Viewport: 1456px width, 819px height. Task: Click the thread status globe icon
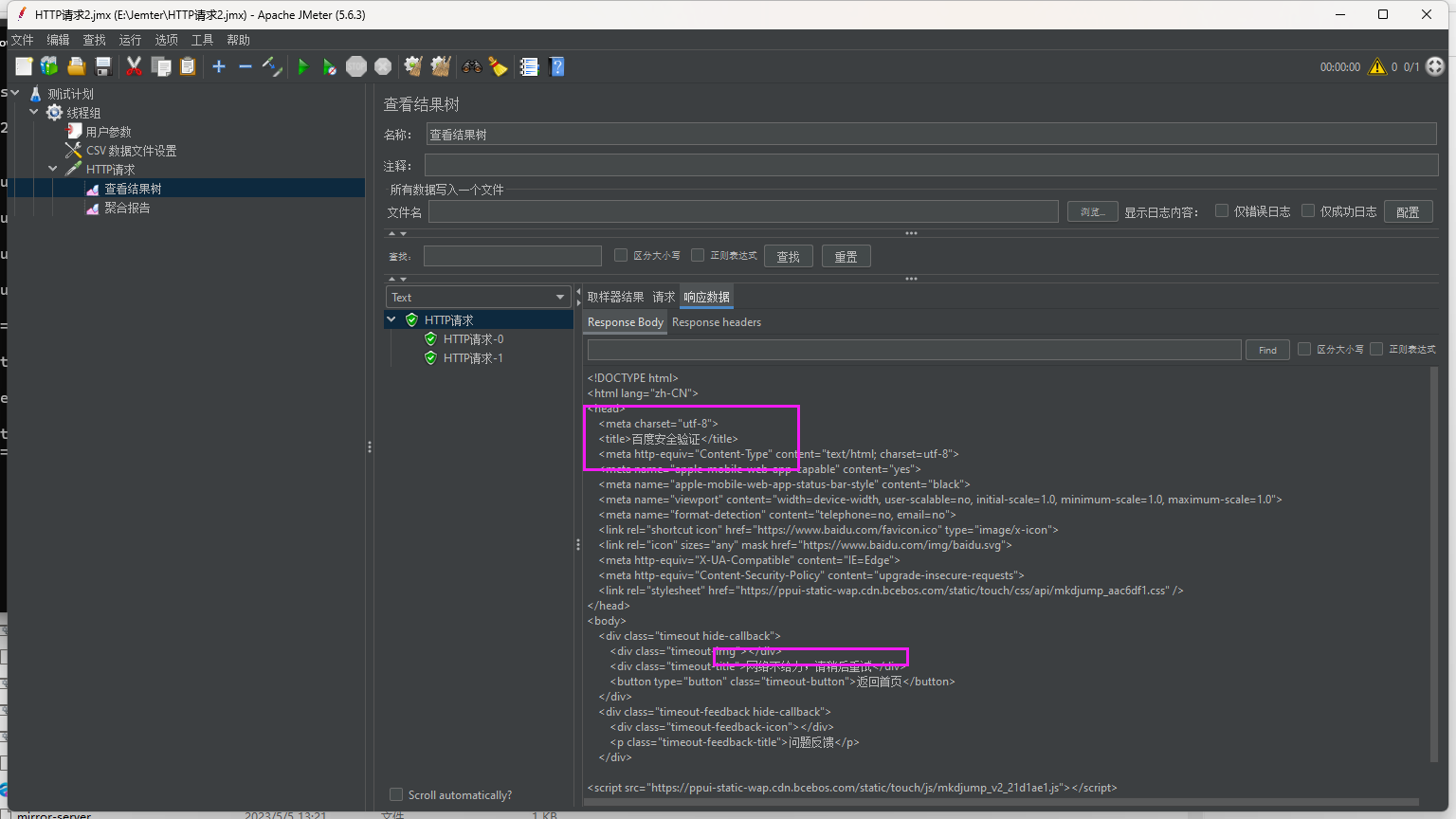1435,66
